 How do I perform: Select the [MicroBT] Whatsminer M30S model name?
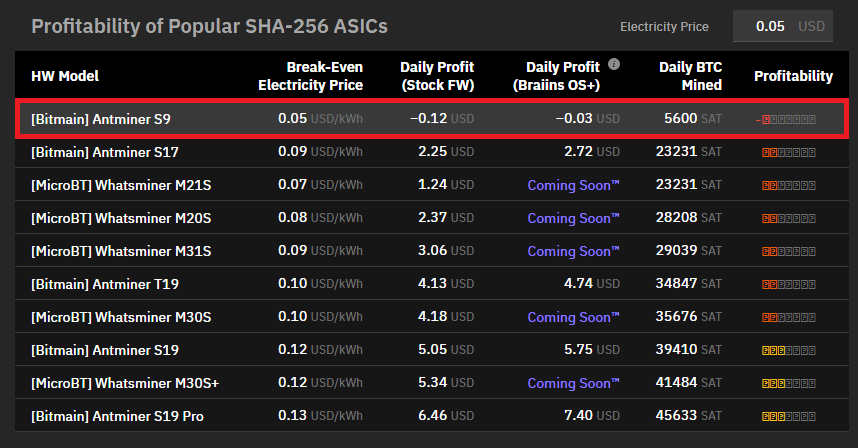[121, 317]
